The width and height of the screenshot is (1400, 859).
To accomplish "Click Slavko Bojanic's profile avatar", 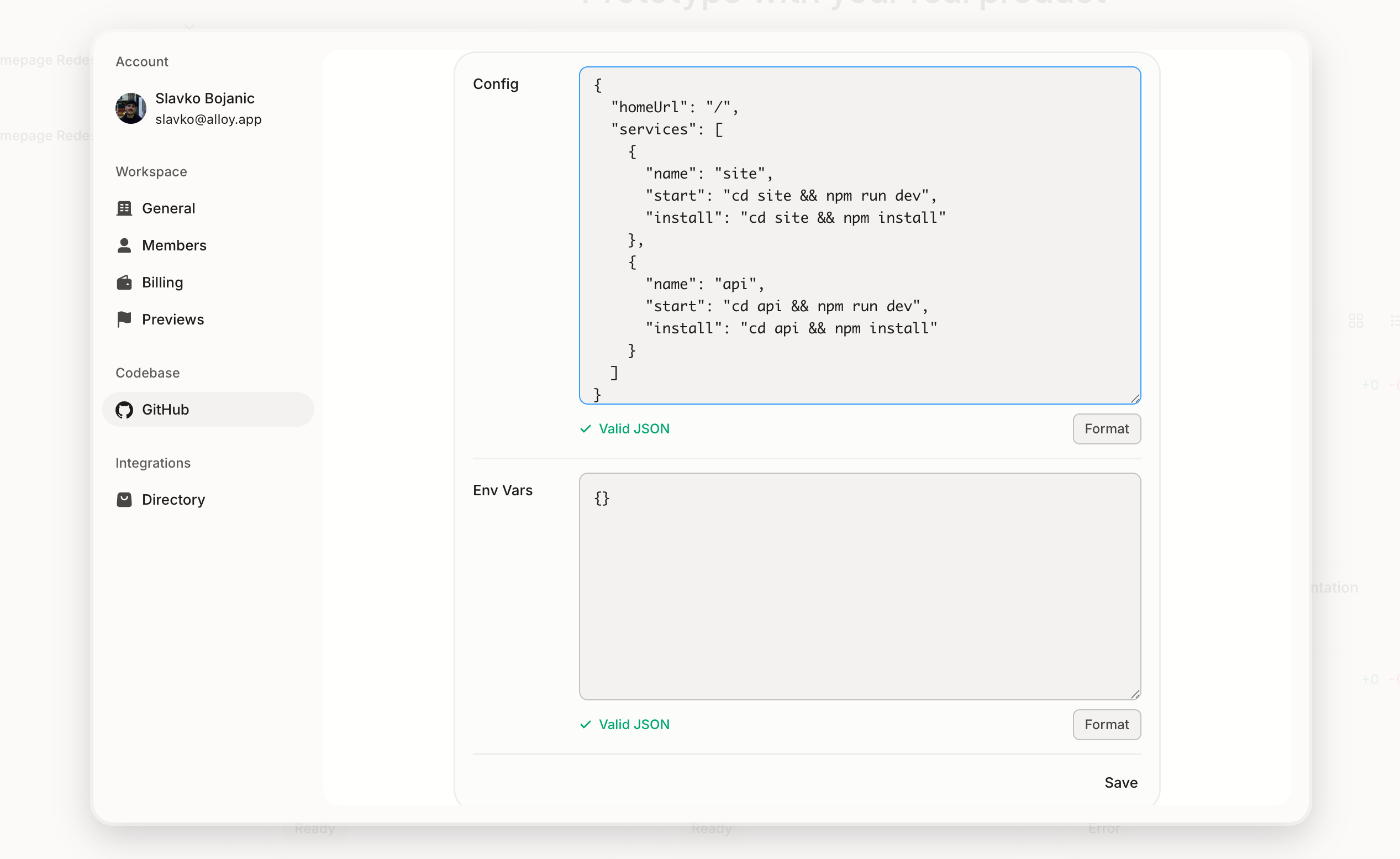I will tap(130, 108).
